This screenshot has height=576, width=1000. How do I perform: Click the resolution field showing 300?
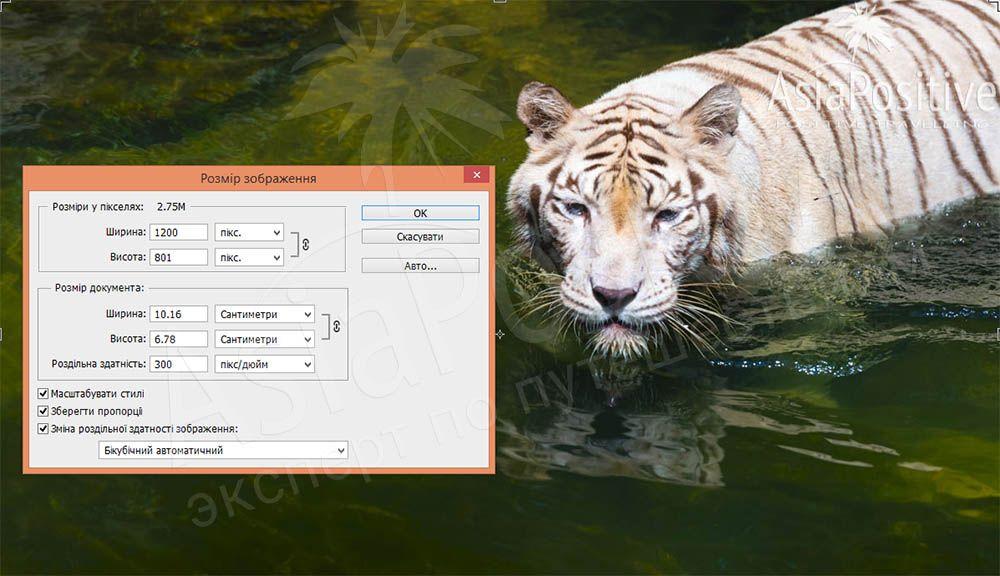coord(179,364)
